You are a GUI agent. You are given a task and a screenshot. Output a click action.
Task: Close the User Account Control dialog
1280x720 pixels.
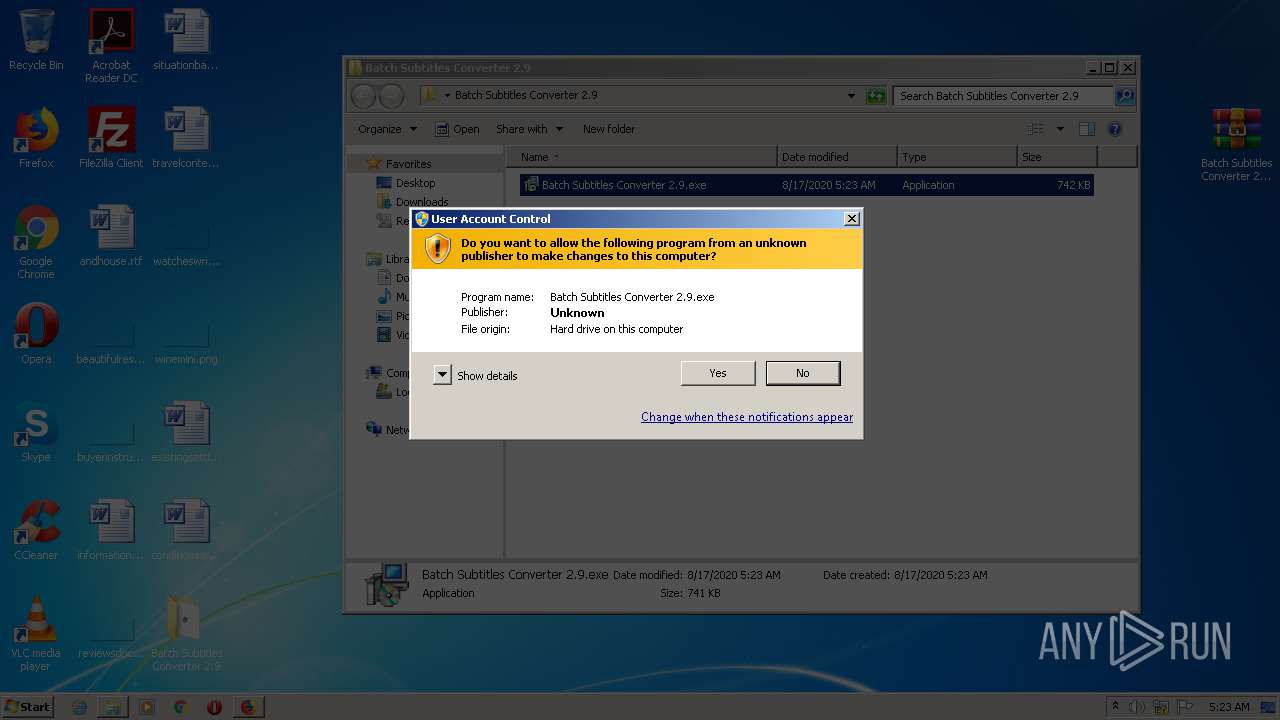coord(852,219)
